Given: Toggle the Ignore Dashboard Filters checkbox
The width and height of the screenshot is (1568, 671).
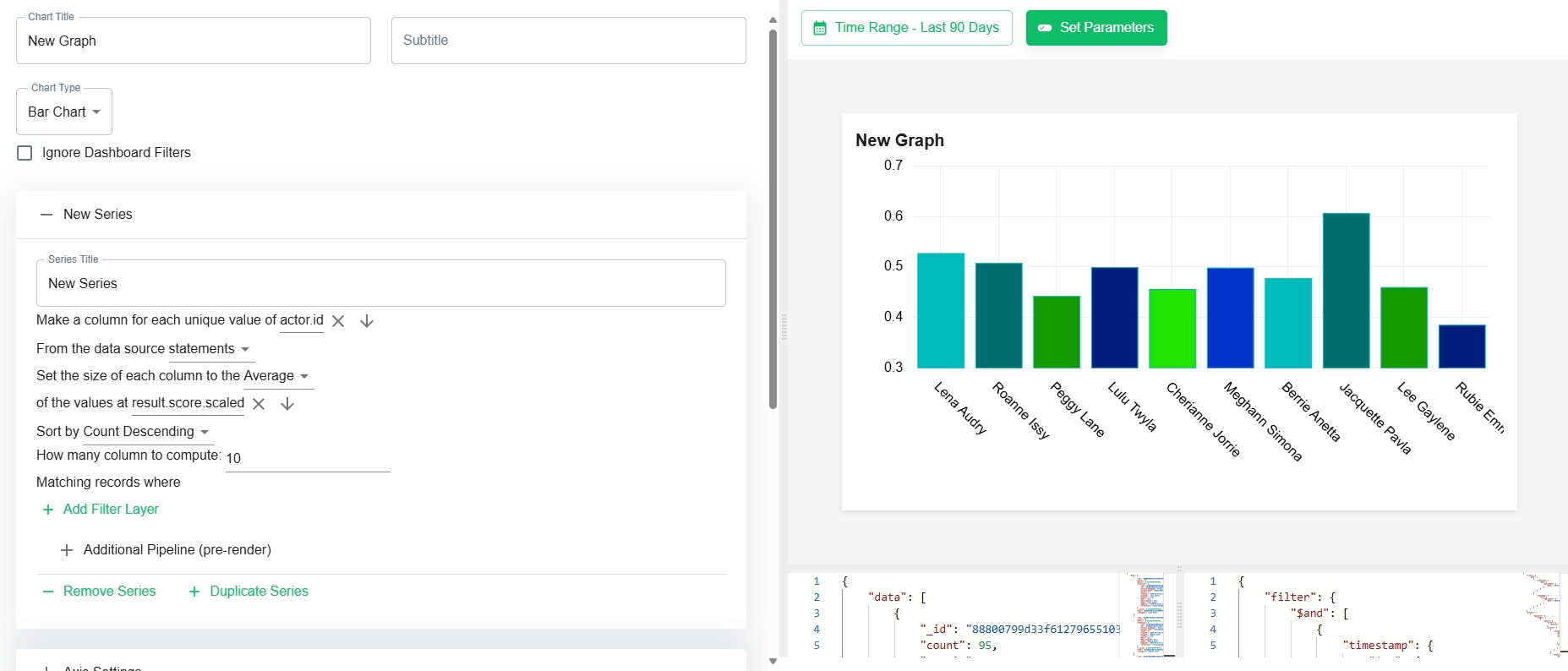Looking at the screenshot, I should (25, 153).
